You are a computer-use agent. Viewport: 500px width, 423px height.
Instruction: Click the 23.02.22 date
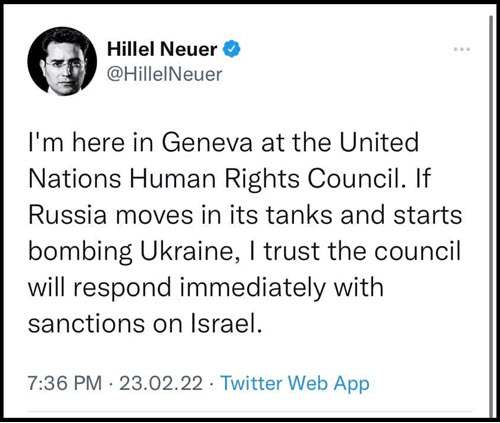coord(161,383)
